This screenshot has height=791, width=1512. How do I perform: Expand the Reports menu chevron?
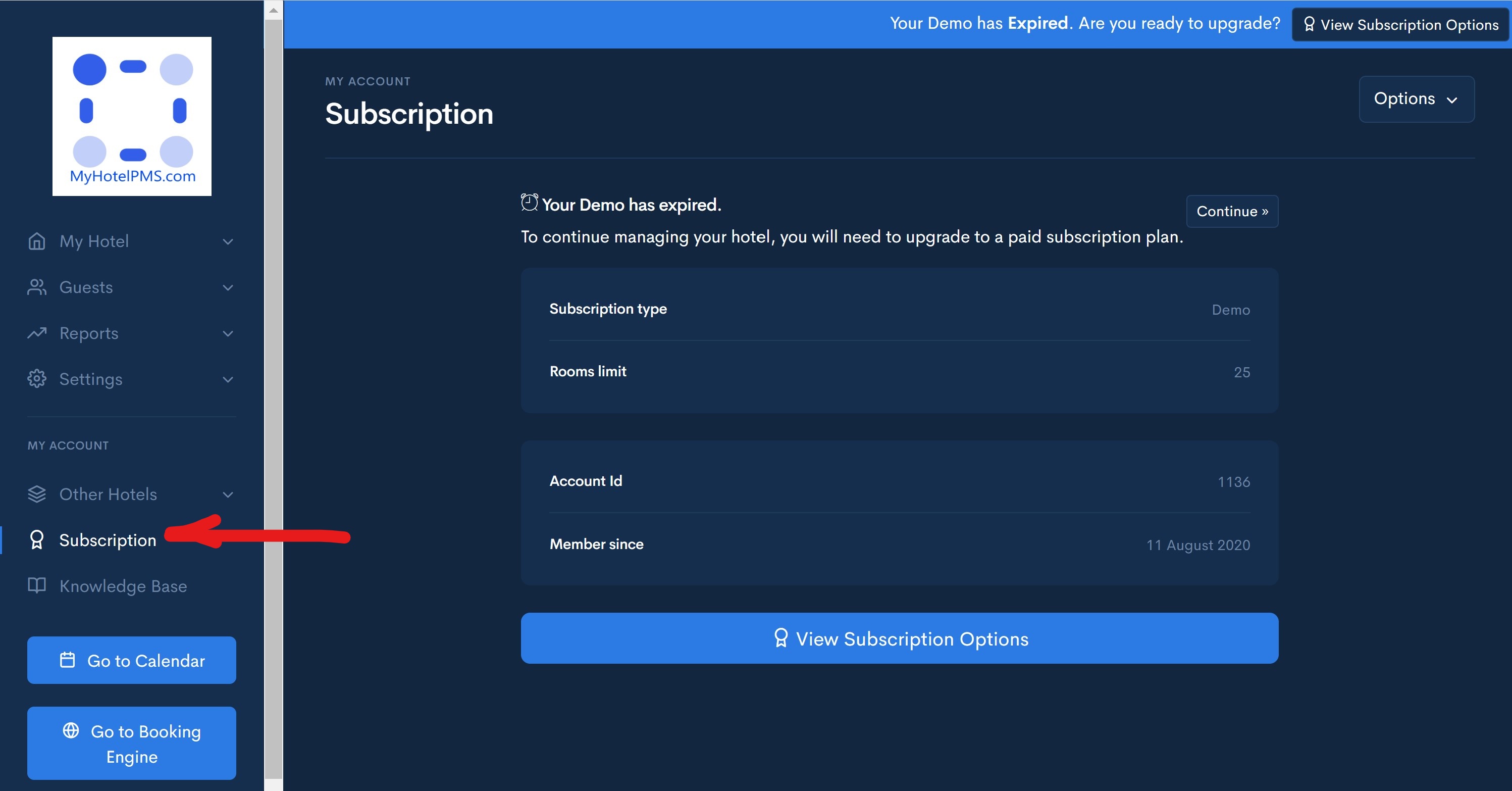pyautogui.click(x=228, y=333)
